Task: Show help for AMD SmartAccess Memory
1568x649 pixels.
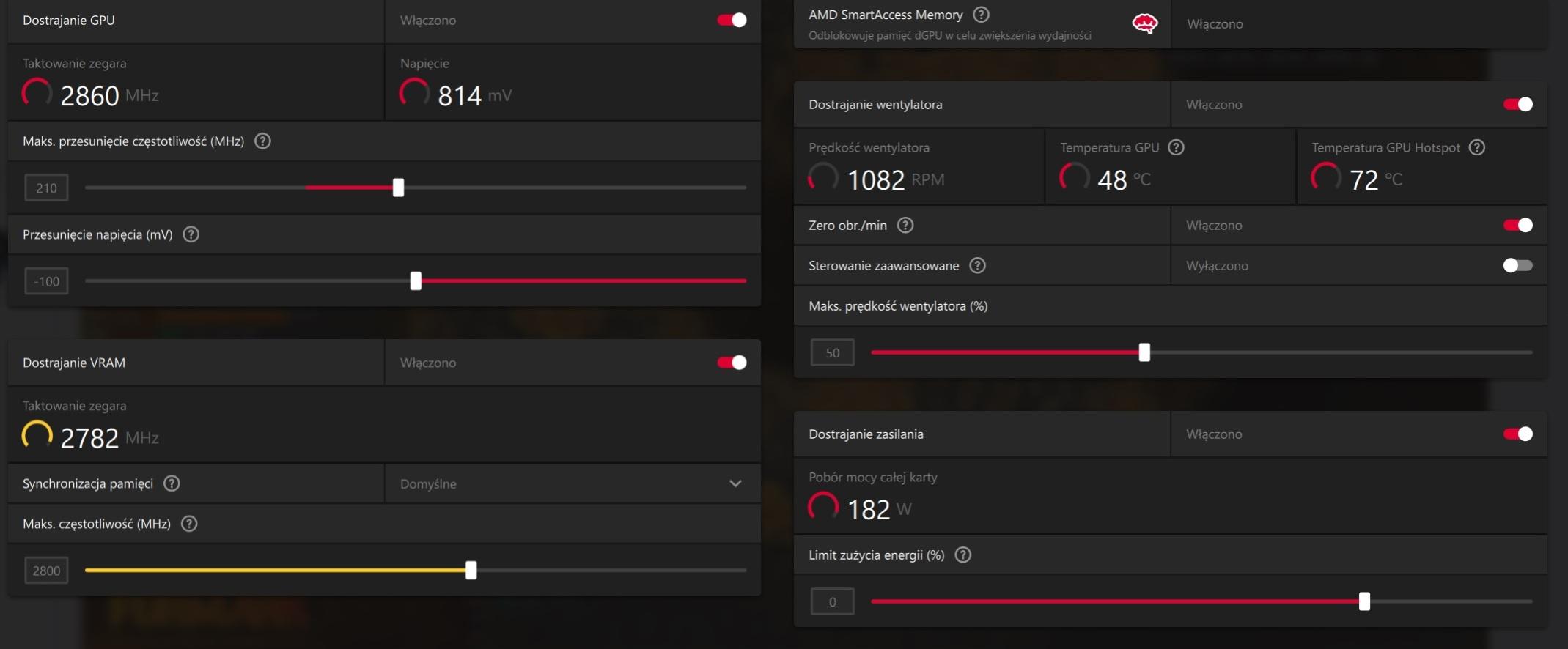Action: [981, 15]
